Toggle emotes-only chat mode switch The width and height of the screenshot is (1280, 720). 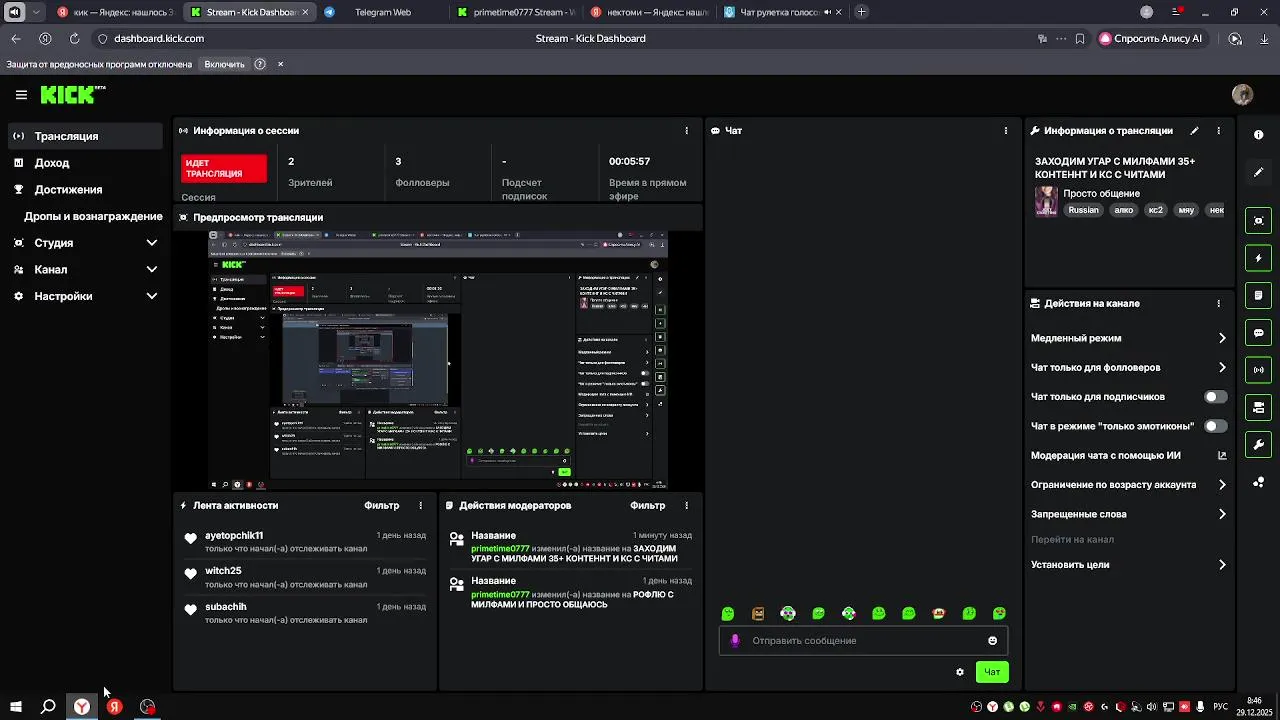pos(1215,426)
